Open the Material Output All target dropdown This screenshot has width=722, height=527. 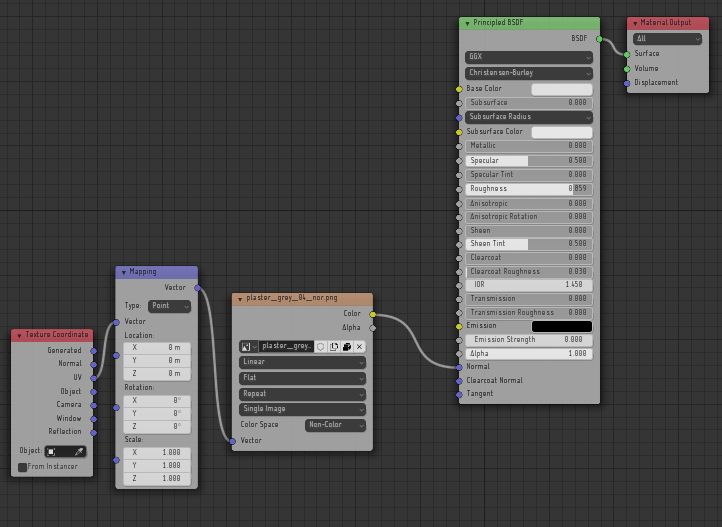(x=667, y=39)
